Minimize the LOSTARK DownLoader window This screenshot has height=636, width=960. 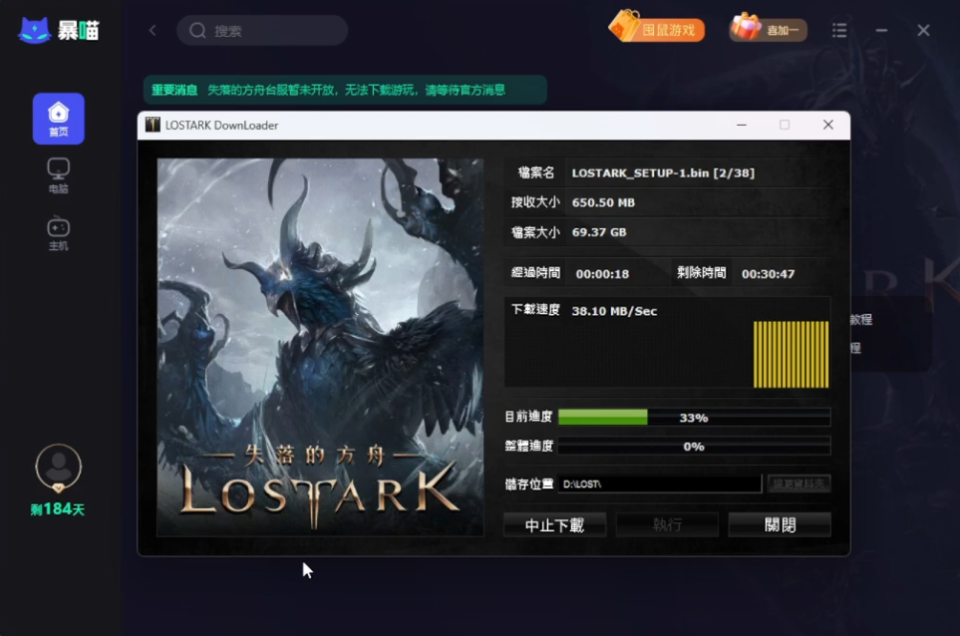coord(741,125)
